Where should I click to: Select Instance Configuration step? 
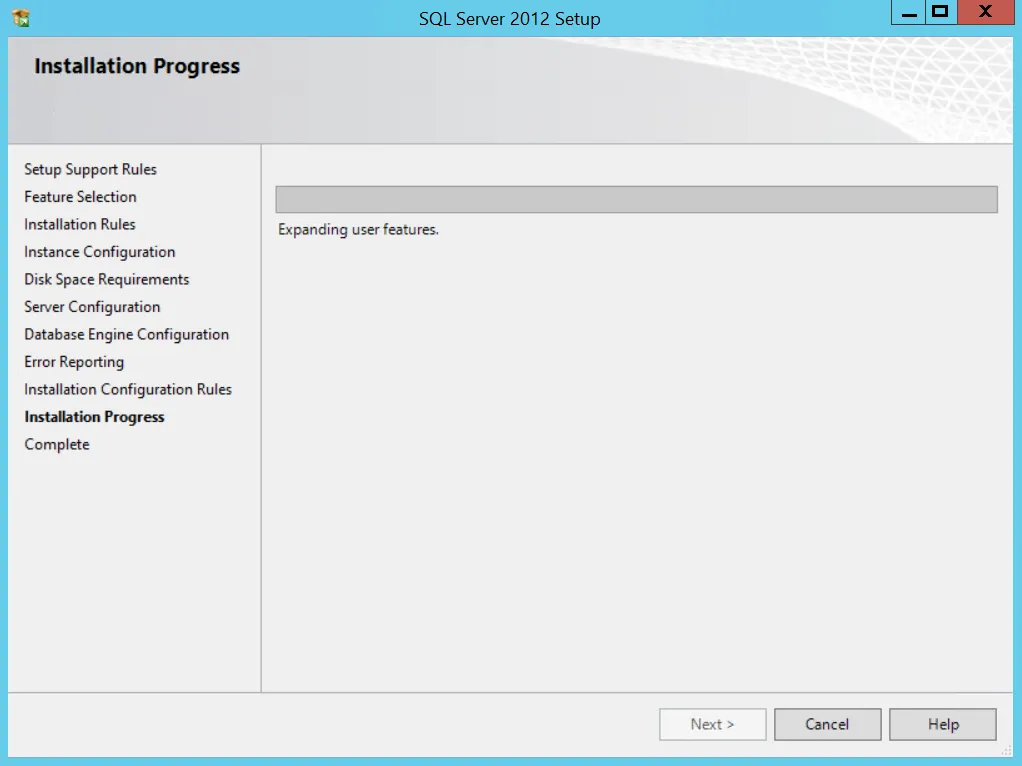click(100, 252)
